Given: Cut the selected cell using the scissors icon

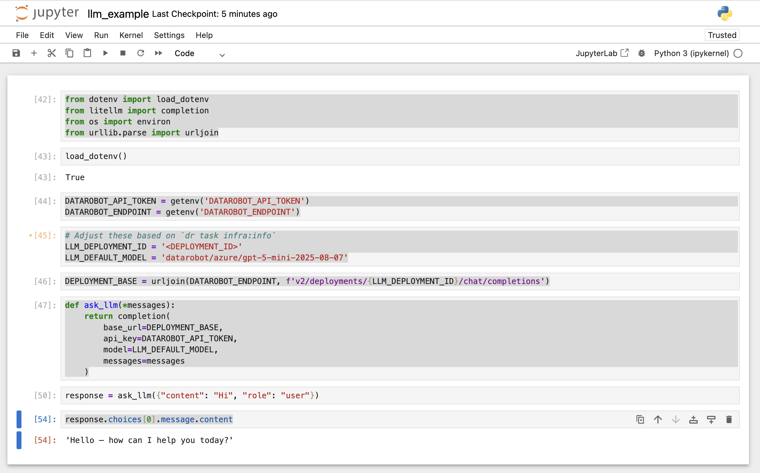Looking at the screenshot, I should point(51,53).
